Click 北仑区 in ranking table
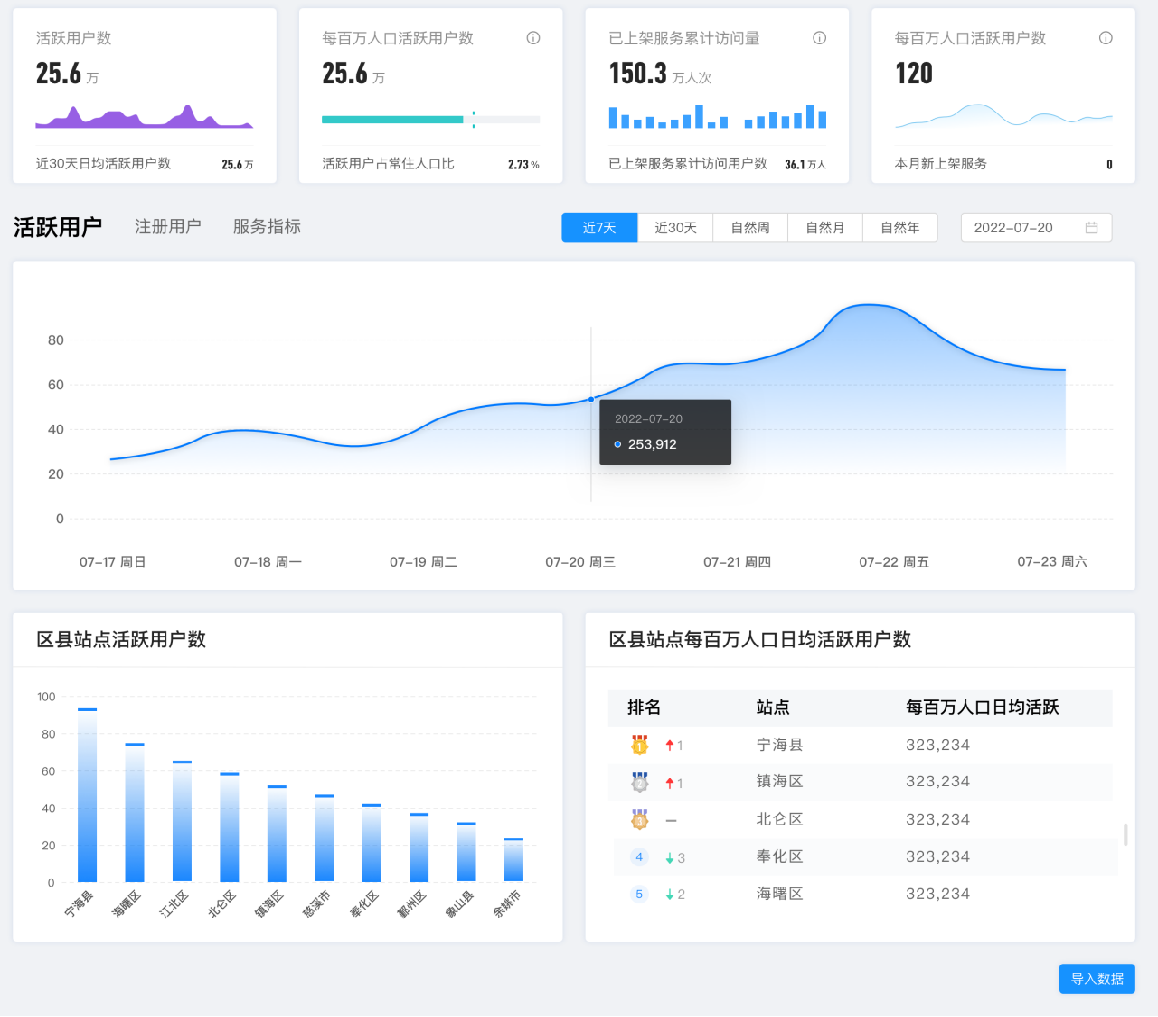This screenshot has height=1017, width=1158. point(779,819)
